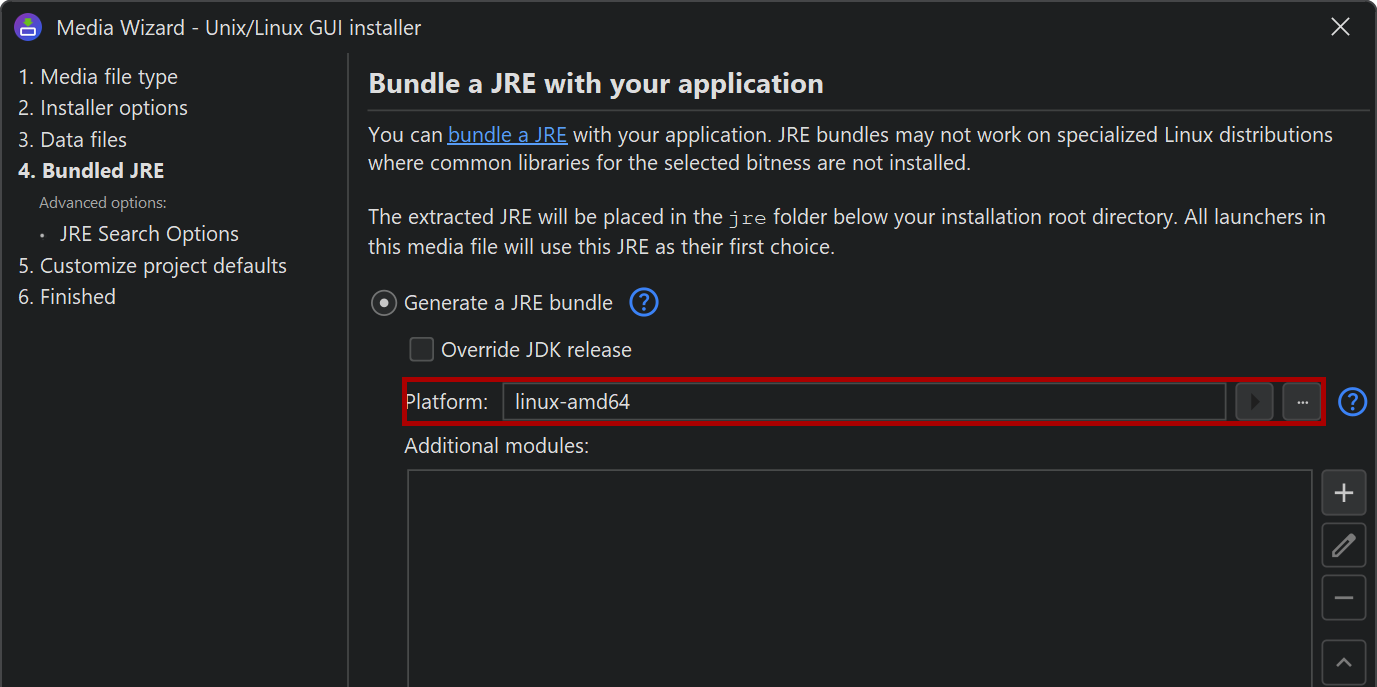Close the Media Wizard dialog
The width and height of the screenshot is (1377, 687).
[x=1340, y=27]
